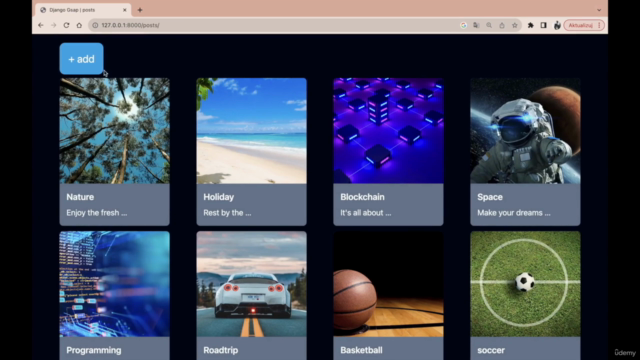Open the site information icon in the address bar
640x360 pixels.
(x=95, y=25)
